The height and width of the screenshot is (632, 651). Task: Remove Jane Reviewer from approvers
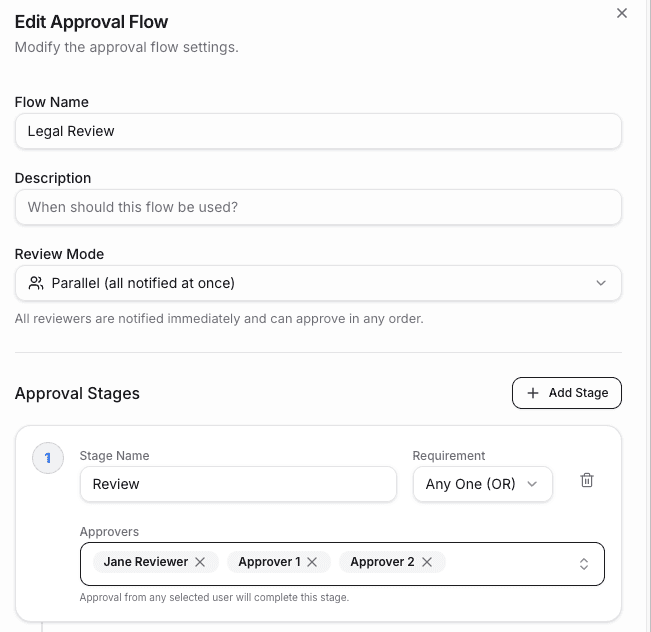click(200, 562)
